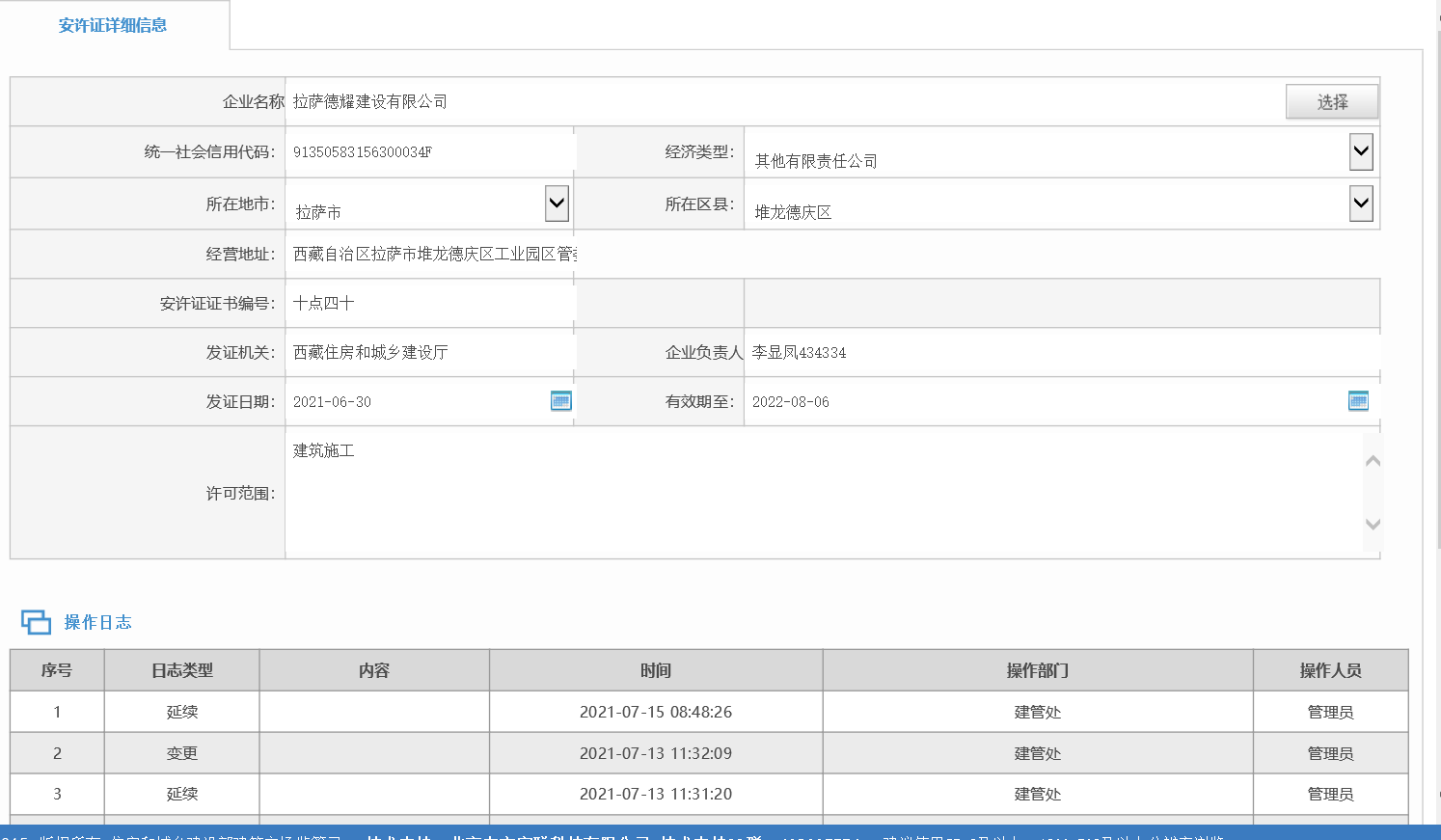Focus the 安许证证书编号 field
Image resolution: width=1441 pixels, height=840 pixels.
429,304
